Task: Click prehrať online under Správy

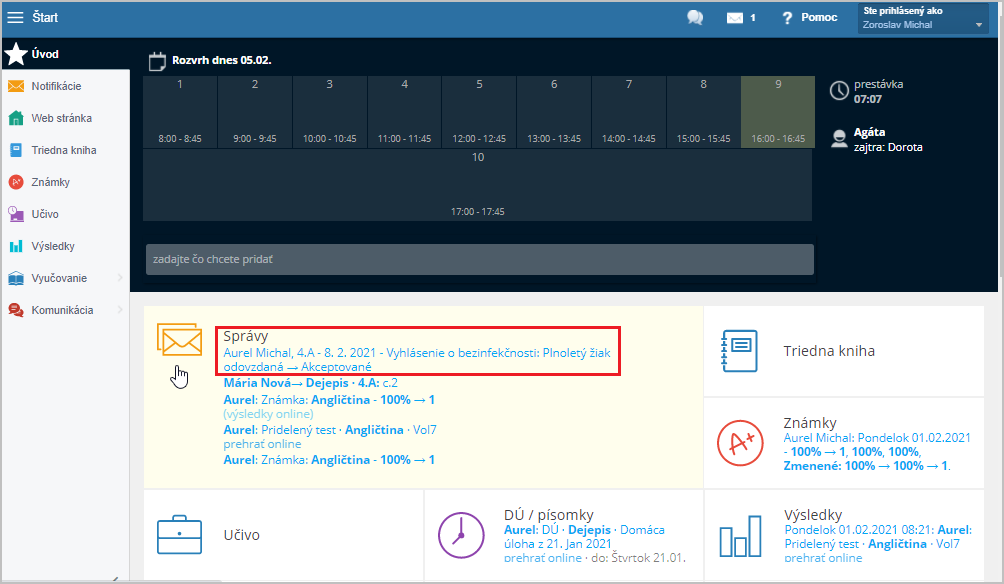Action: click(x=262, y=444)
